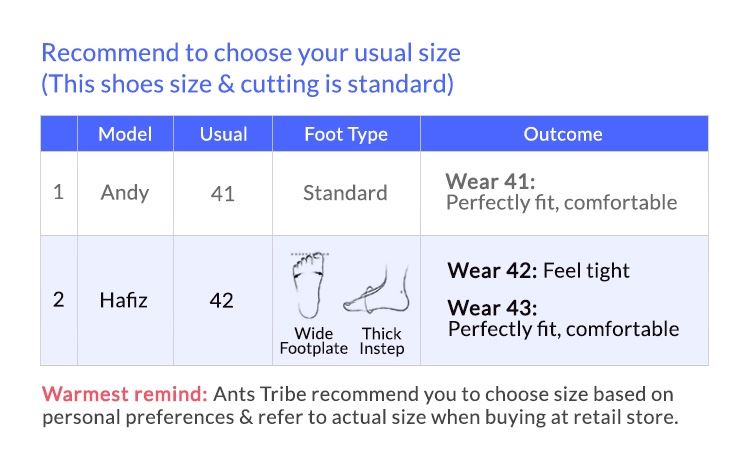Click the Wide Footplate label
750x462 pixels.
314,341
